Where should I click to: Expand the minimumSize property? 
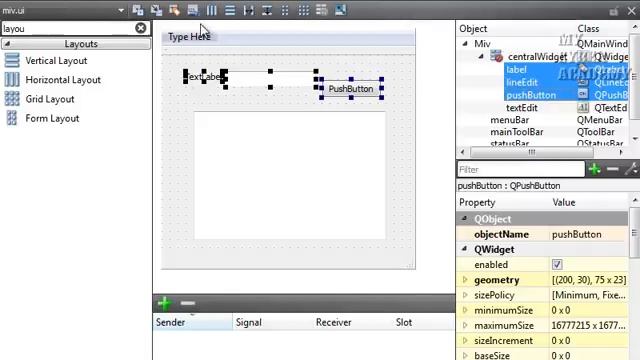pos(465,310)
